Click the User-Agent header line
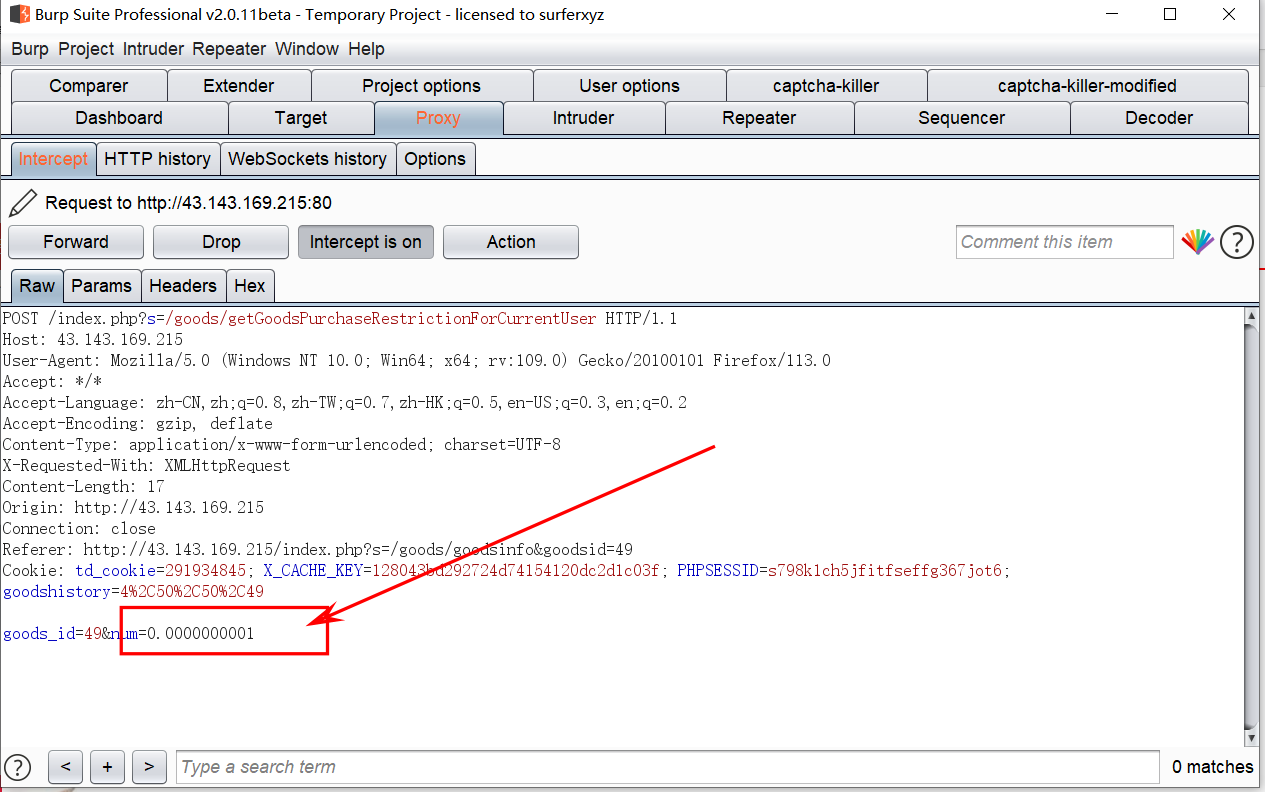 (x=416, y=361)
